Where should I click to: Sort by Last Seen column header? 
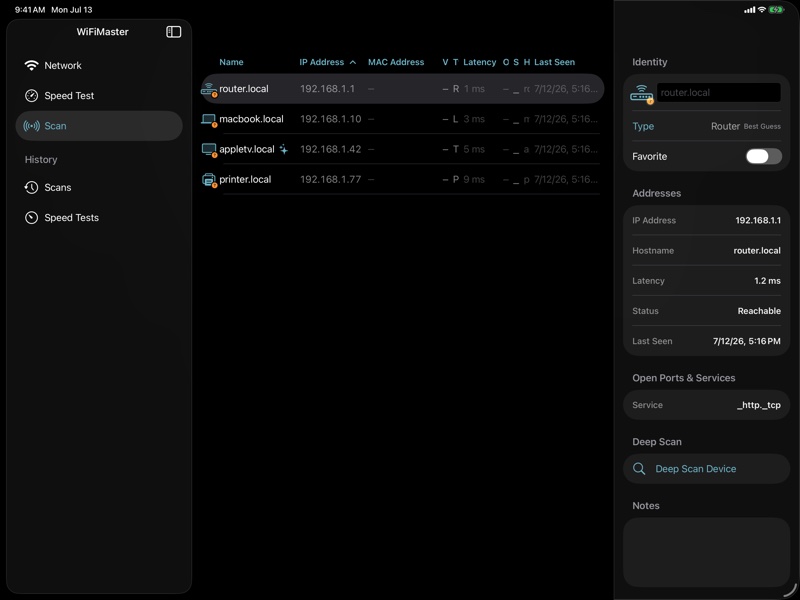pos(554,62)
